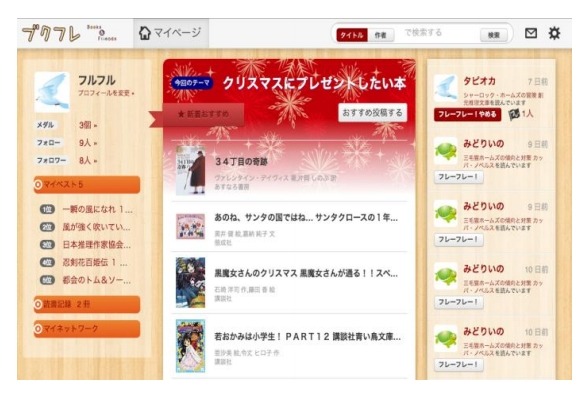The width and height of the screenshot is (586, 399).
Task: Open ranked book 風が強く吹いてい…
Action: [x=96, y=227]
